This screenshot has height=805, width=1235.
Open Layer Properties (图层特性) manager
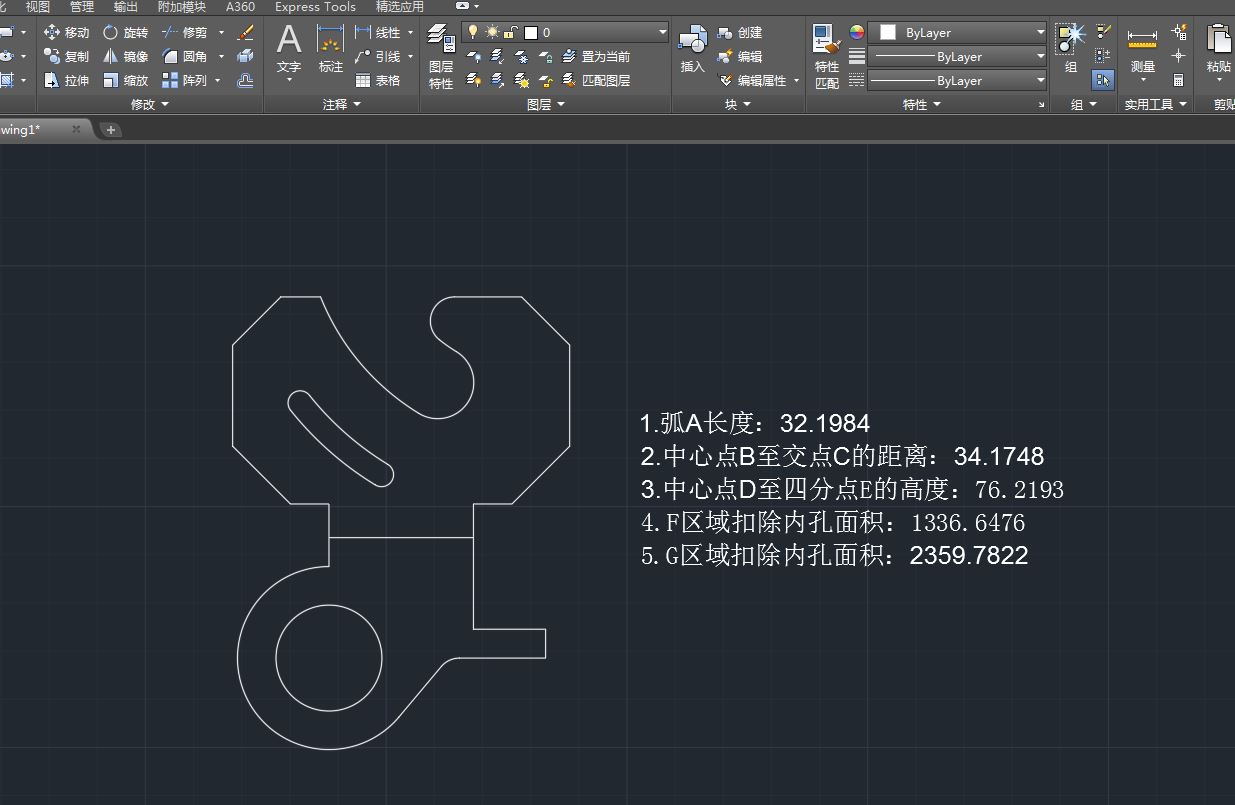441,57
